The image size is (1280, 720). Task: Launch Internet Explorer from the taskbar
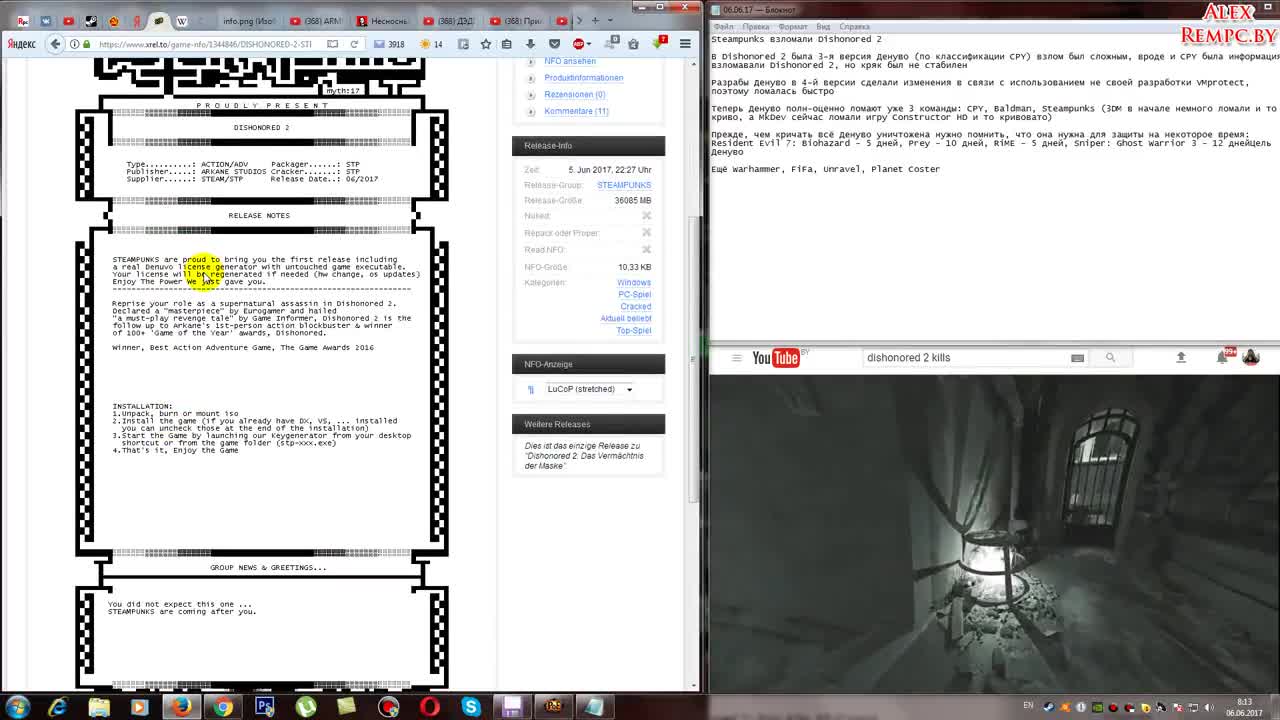pyautogui.click(x=58, y=707)
